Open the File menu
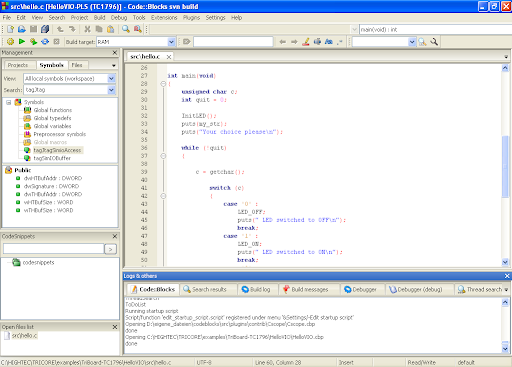This screenshot has height=367, width=512. [7, 18]
